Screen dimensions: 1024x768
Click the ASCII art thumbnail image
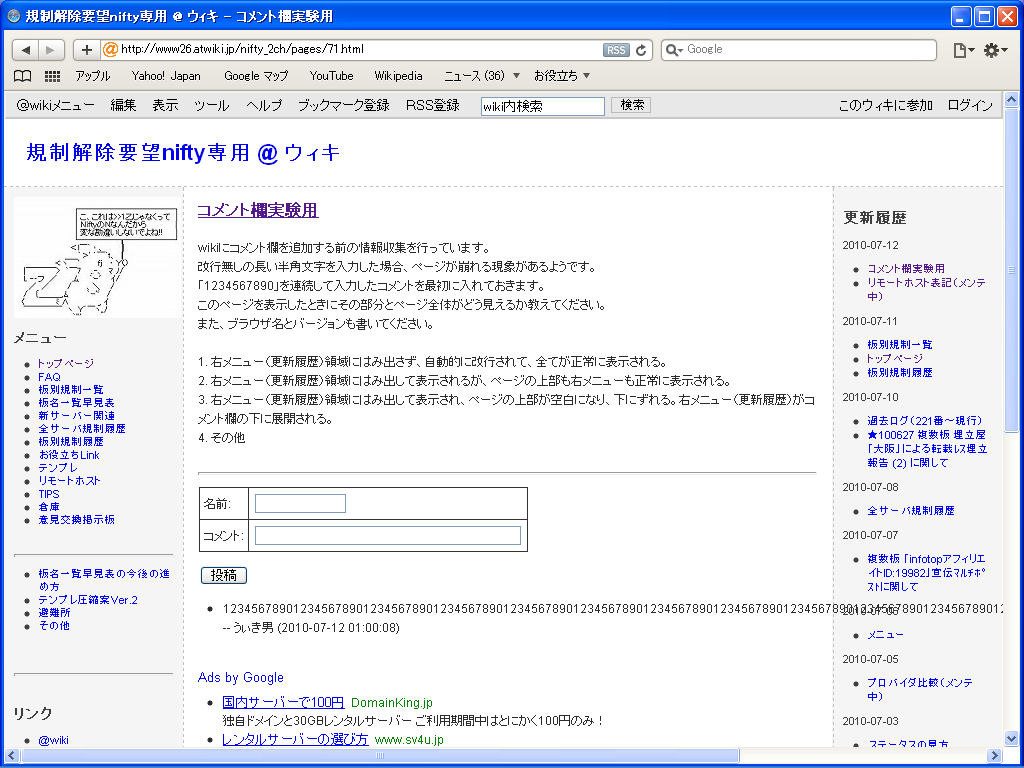(x=97, y=259)
